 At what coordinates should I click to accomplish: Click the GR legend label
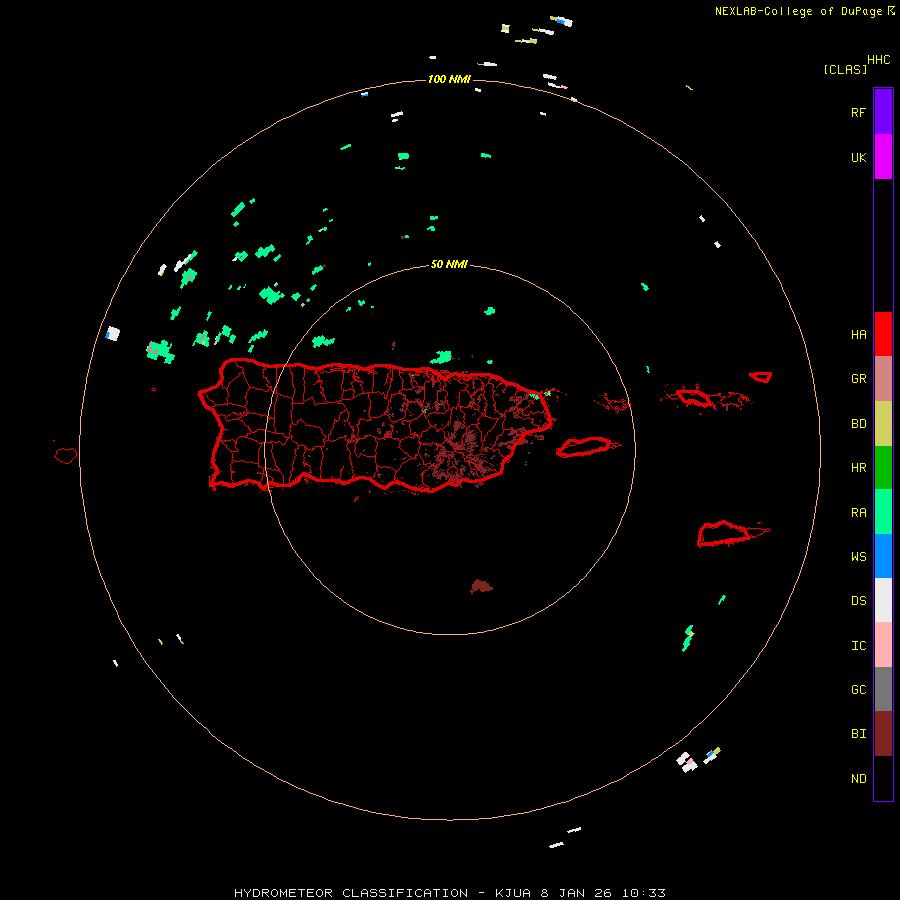[858, 379]
